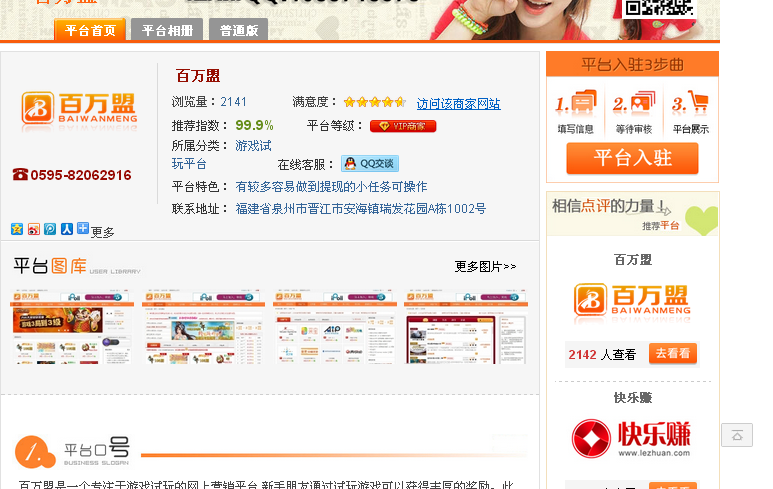
Task: Click the back-to-top arrow button
Action: click(x=737, y=435)
